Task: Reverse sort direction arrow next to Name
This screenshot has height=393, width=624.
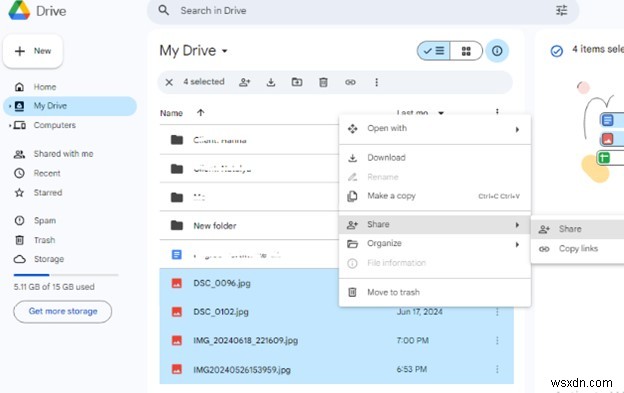Action: 201,113
